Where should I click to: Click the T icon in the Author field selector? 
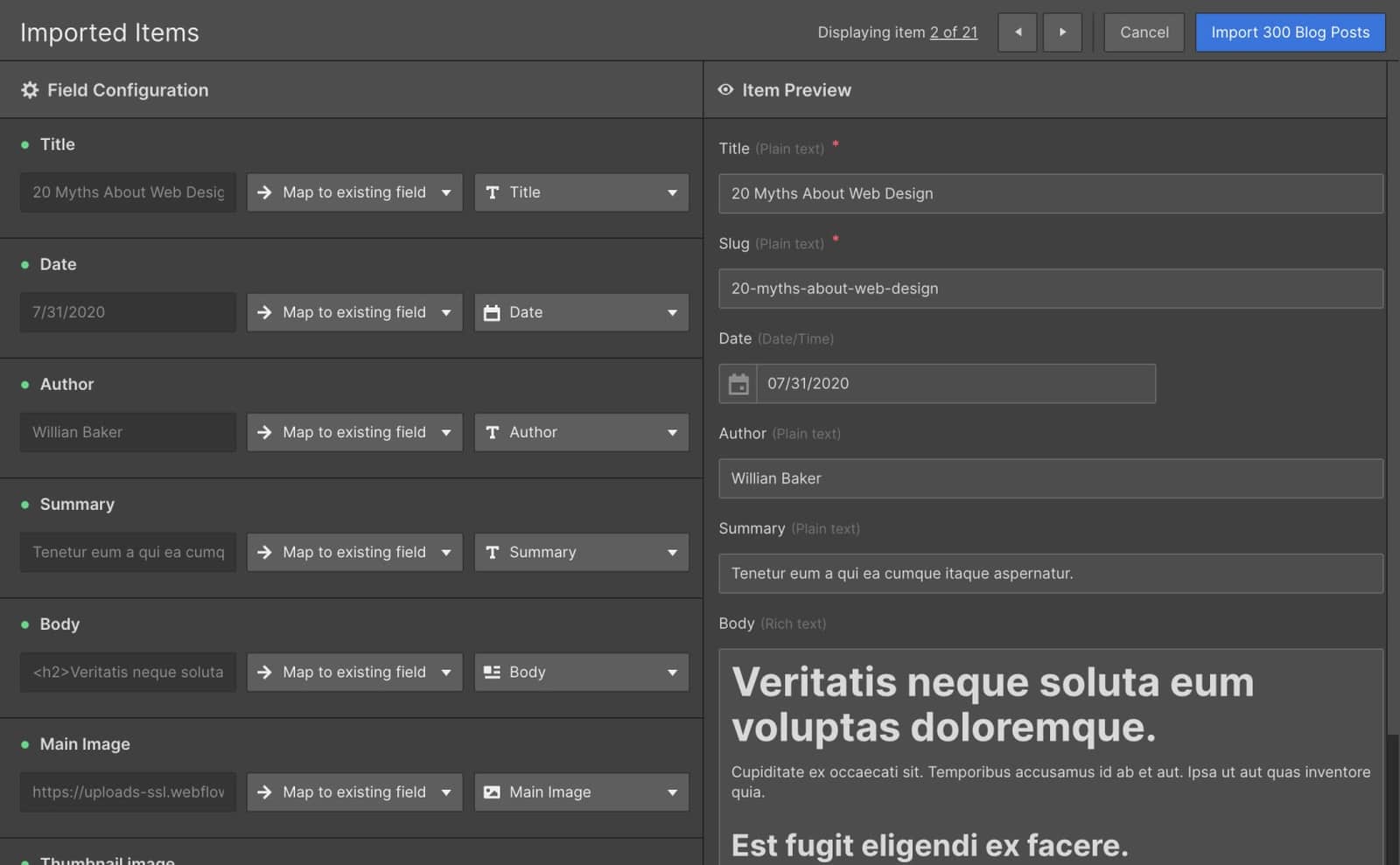[491, 432]
